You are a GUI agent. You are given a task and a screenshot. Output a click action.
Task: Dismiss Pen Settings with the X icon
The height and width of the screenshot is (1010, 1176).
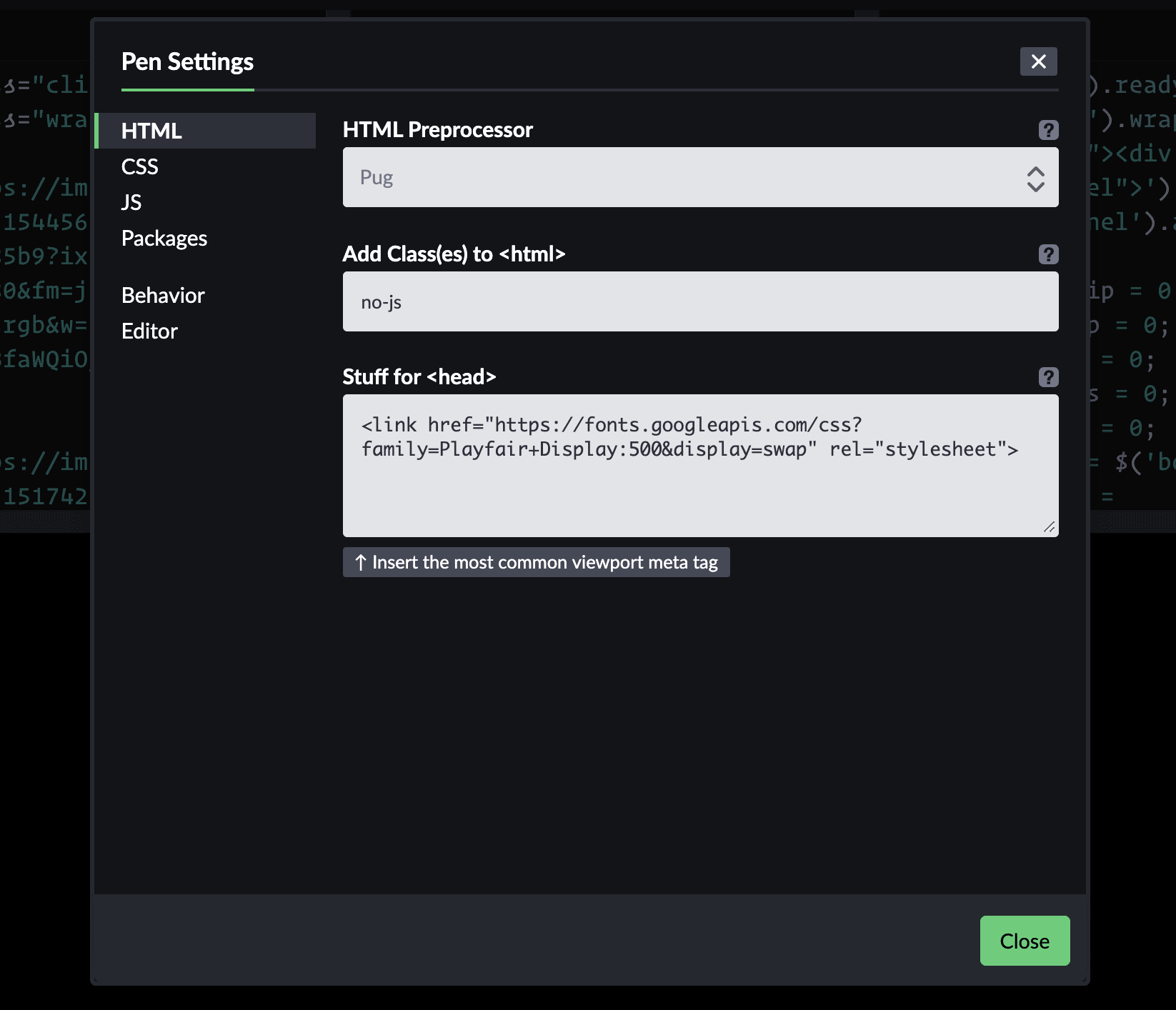(1038, 61)
